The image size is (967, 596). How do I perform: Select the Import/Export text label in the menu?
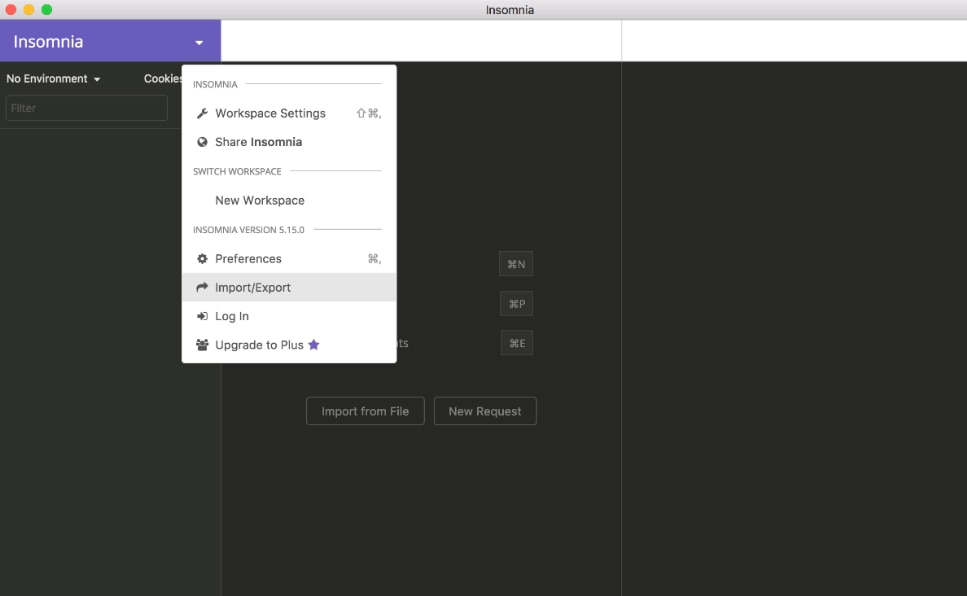pyautogui.click(x=253, y=288)
